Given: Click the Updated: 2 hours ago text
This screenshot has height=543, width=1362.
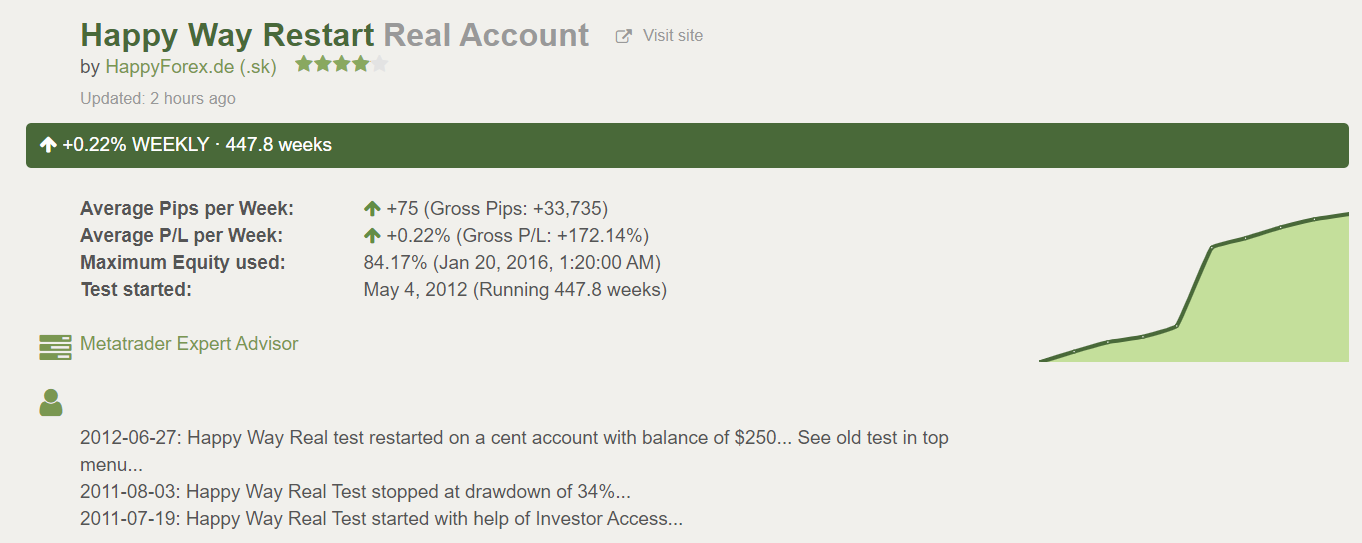Looking at the screenshot, I should coord(158,98).
